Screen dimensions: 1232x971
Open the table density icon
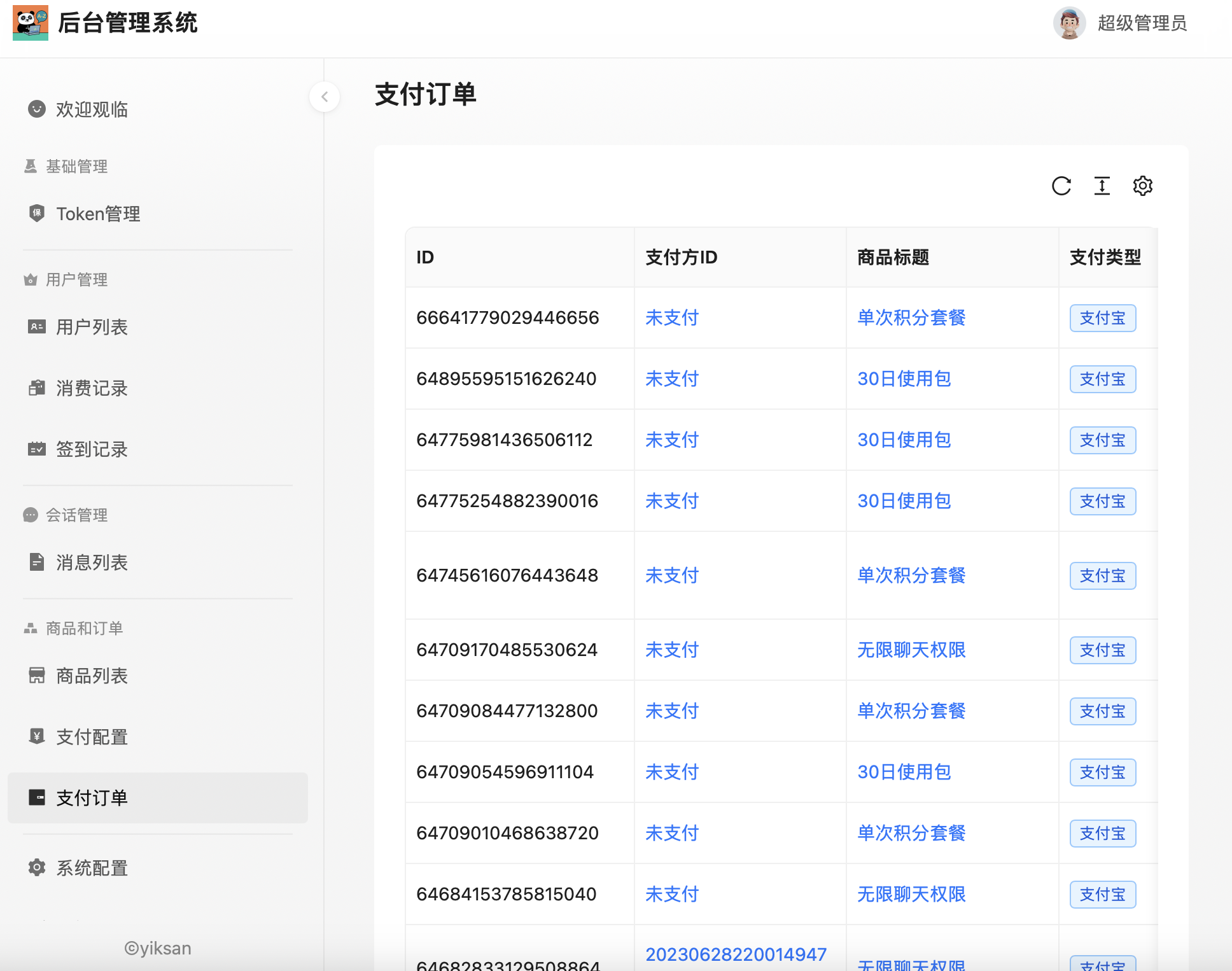[x=1102, y=186]
